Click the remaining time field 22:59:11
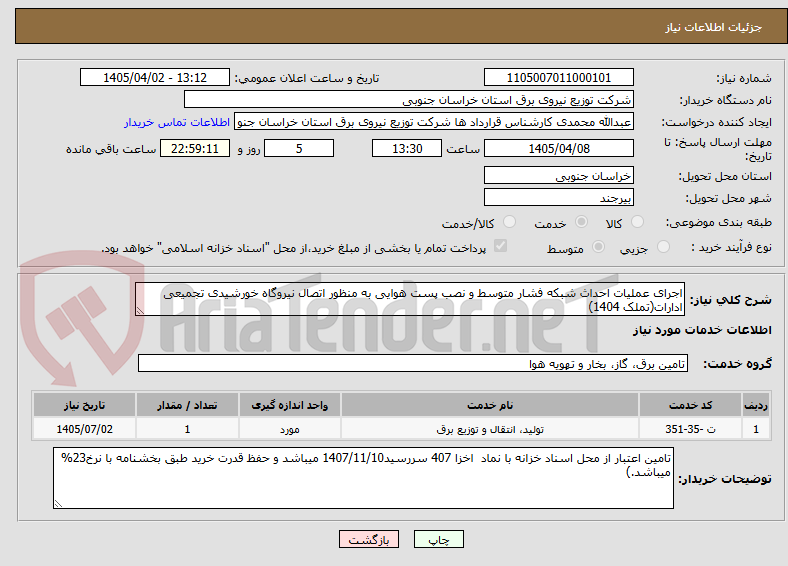 195,148
